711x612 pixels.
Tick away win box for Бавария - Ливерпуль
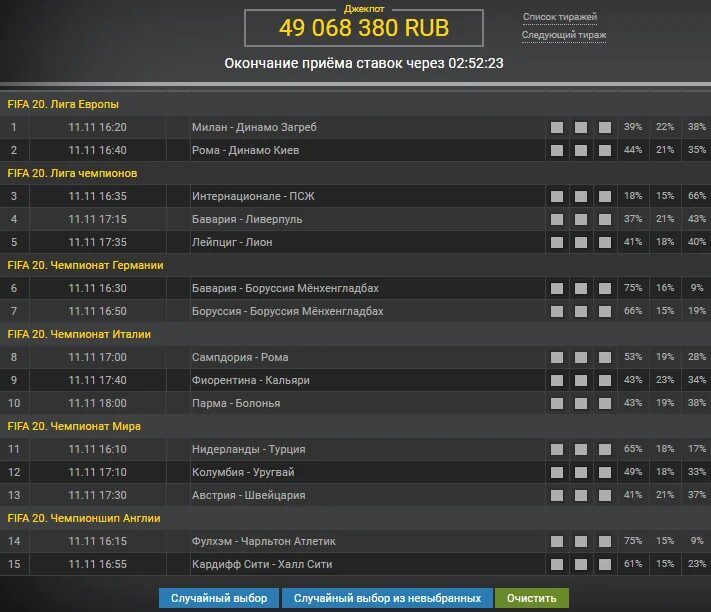tap(605, 219)
